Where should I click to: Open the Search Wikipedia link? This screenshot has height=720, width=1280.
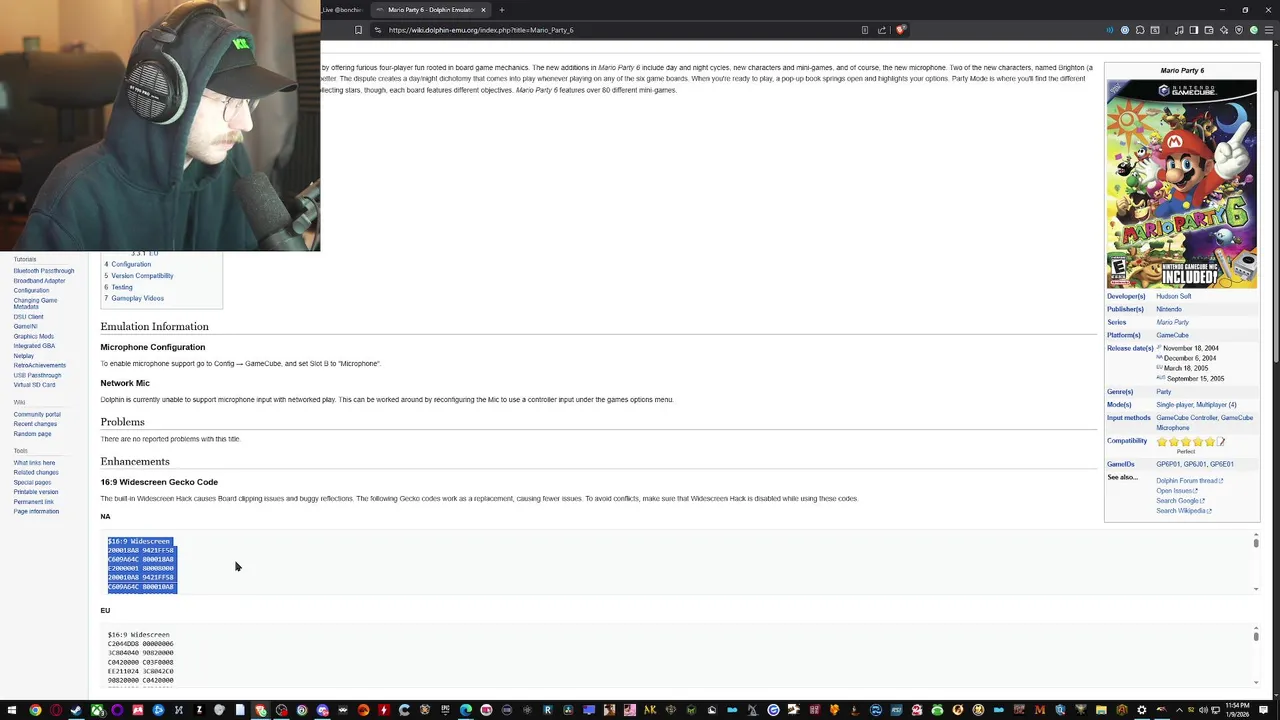click(1184, 511)
